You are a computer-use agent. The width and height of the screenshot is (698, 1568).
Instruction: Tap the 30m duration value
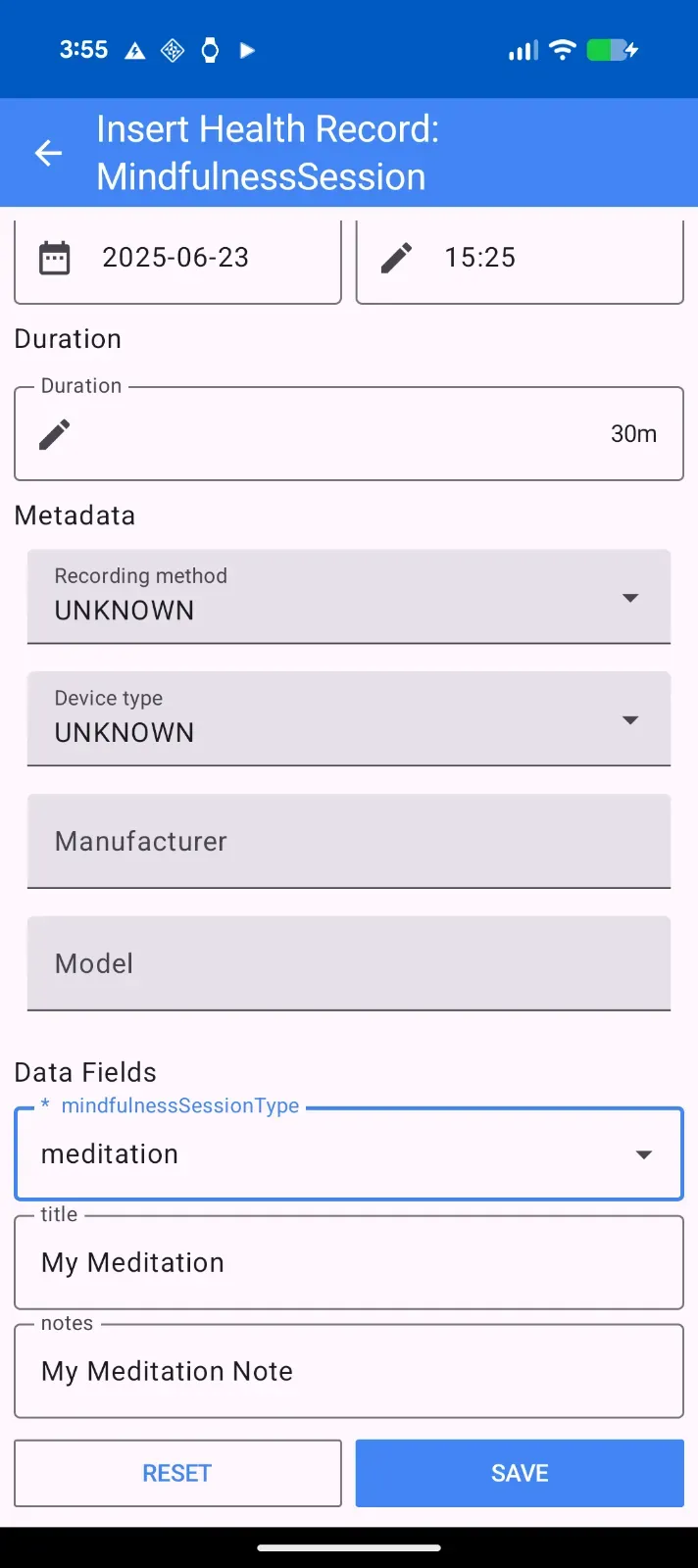(x=633, y=434)
